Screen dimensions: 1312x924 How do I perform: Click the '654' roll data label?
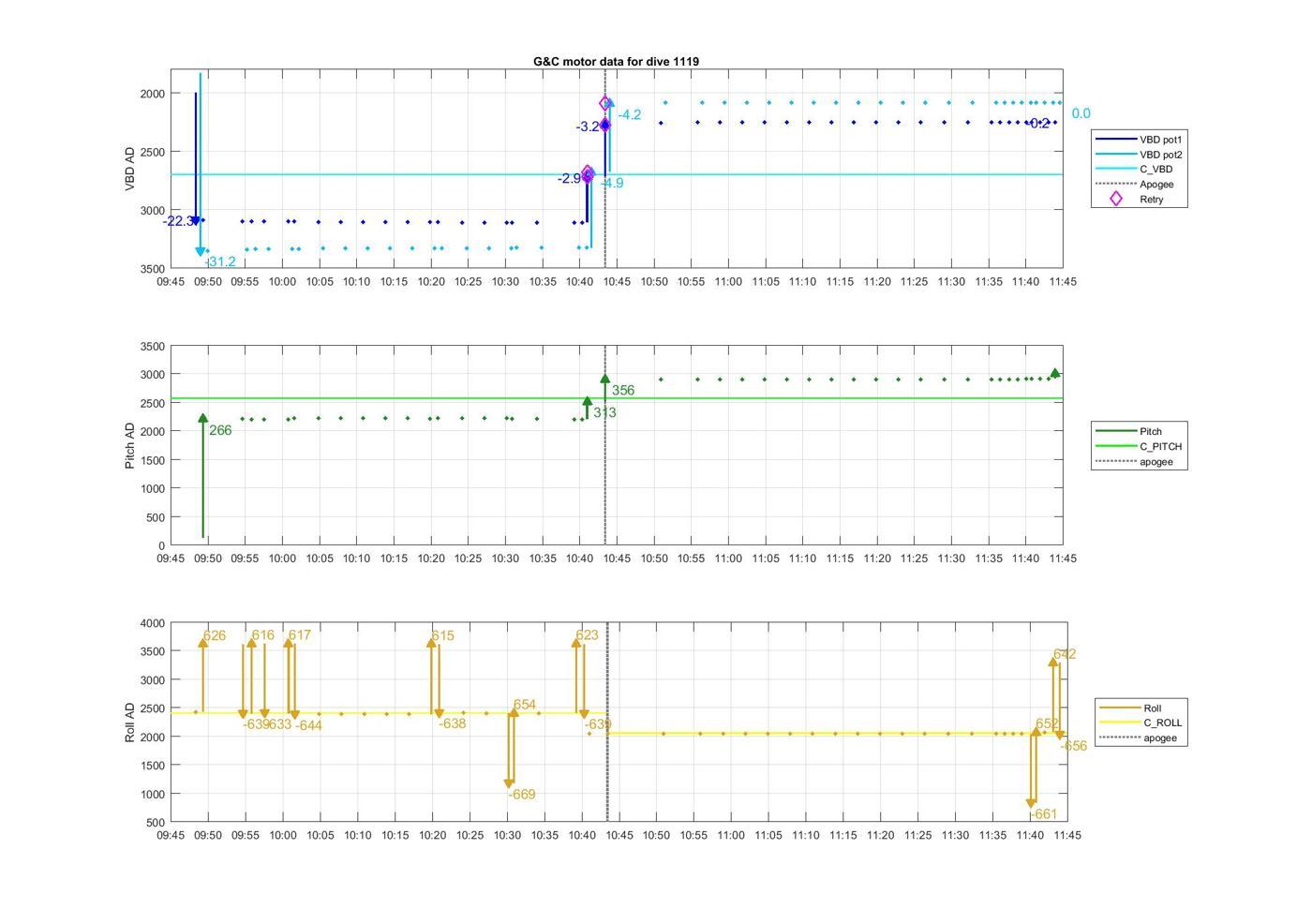point(525,705)
